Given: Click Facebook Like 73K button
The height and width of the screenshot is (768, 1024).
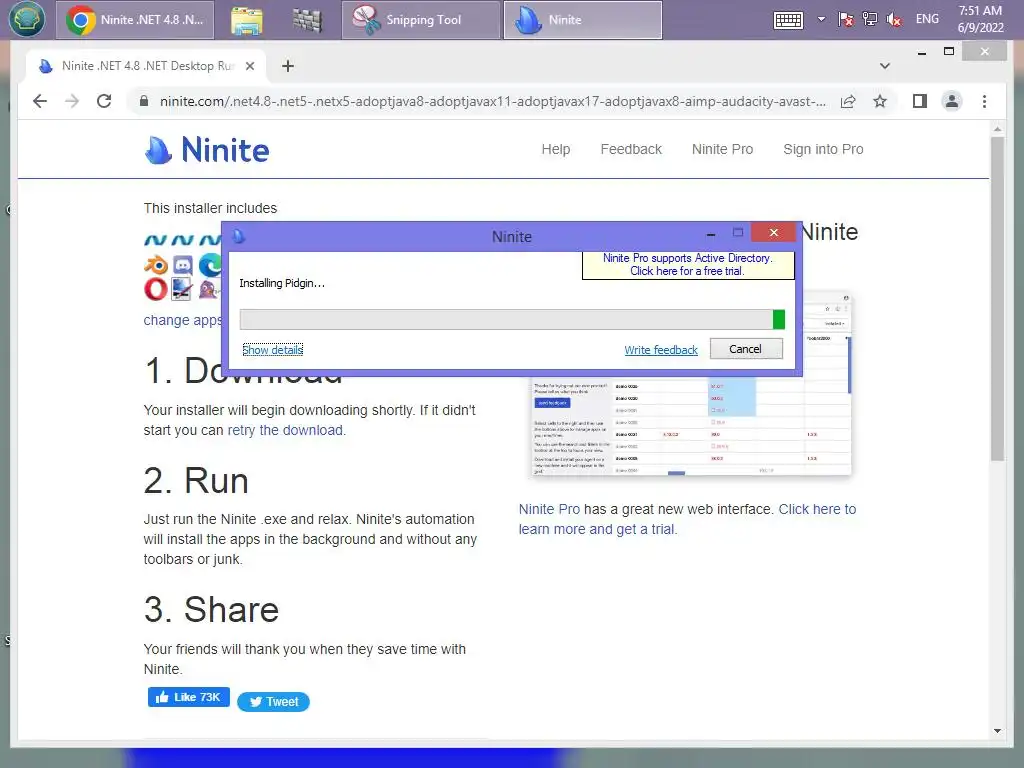Looking at the screenshot, I should coord(188,697).
